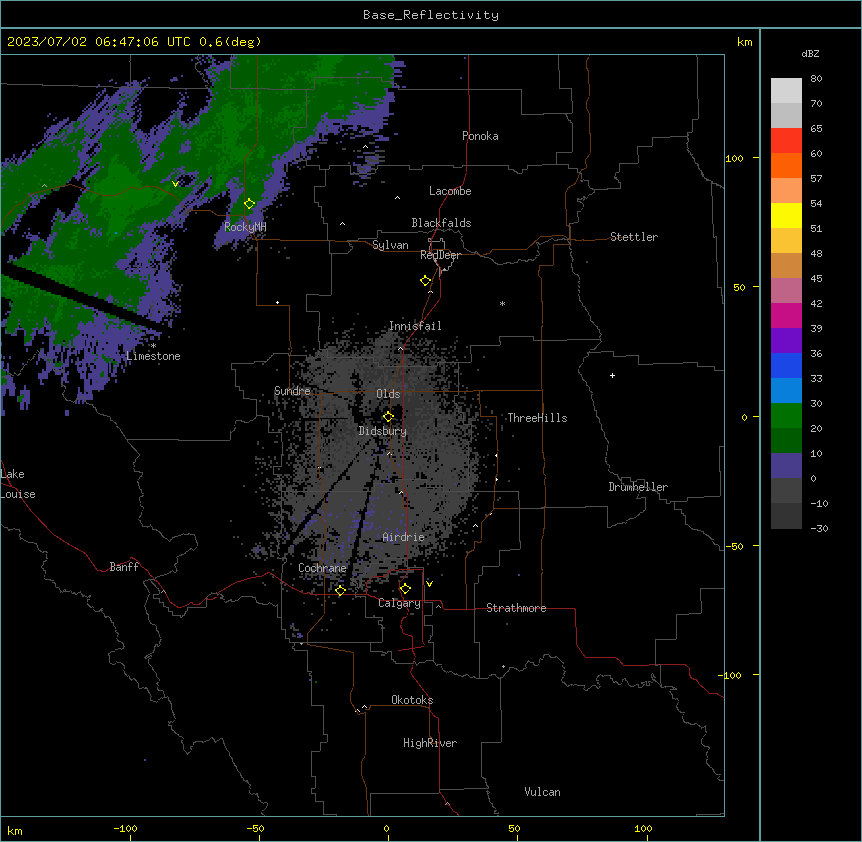Click the -30 value on the dBZ scale

(x=819, y=528)
